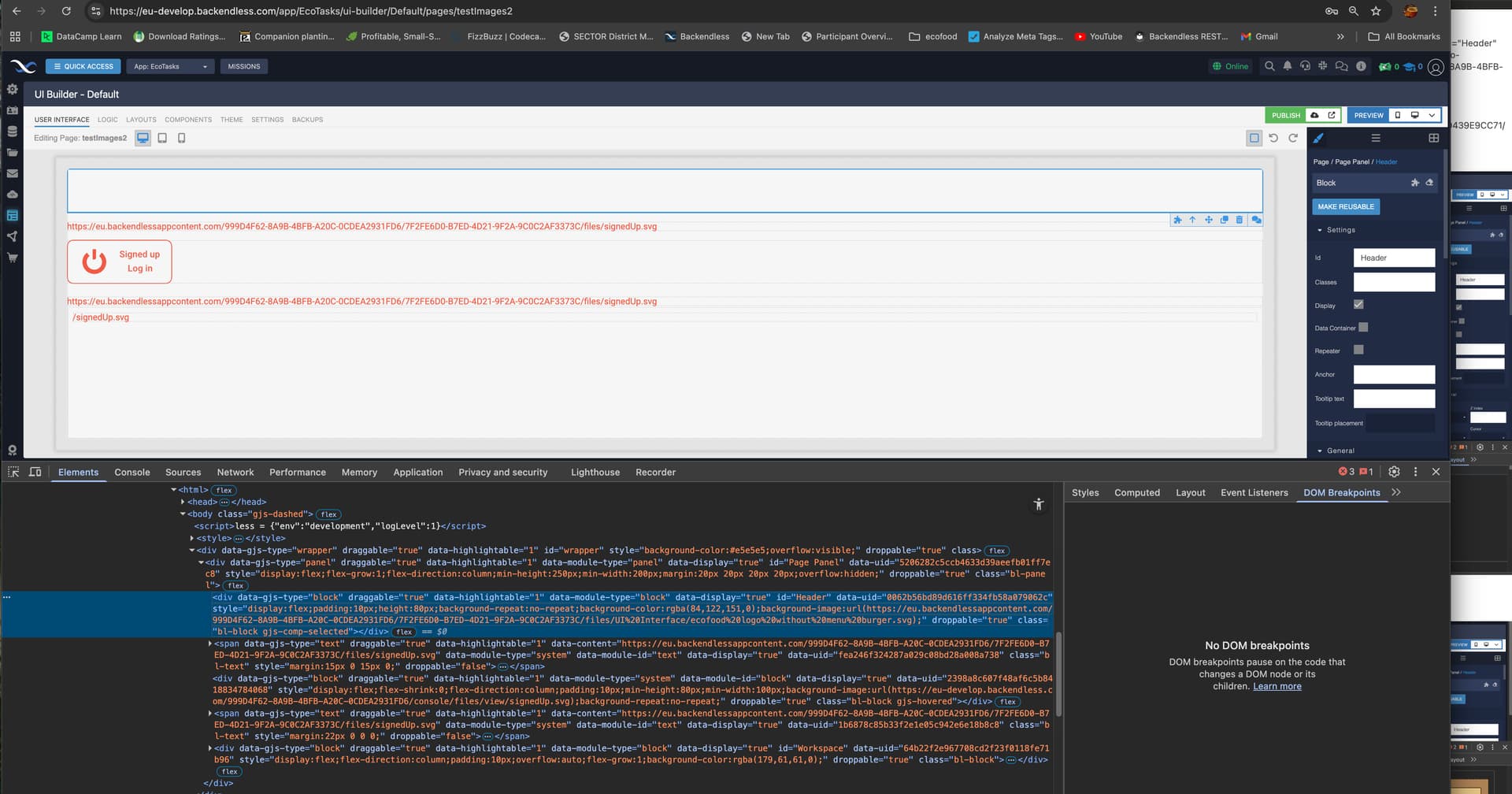1512x794 pixels.
Task: Switch to the LOGIC tab
Action: tap(107, 120)
